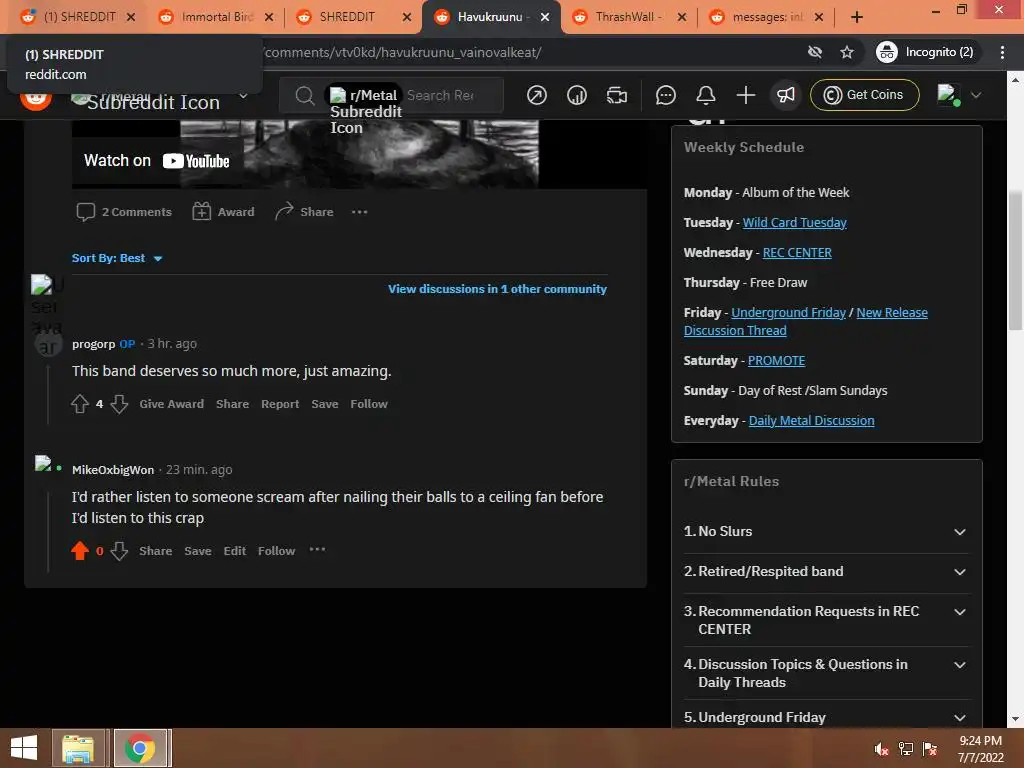Remove upvote on MikeOxbigWon's comment
This screenshot has height=768, width=1024.
point(80,551)
